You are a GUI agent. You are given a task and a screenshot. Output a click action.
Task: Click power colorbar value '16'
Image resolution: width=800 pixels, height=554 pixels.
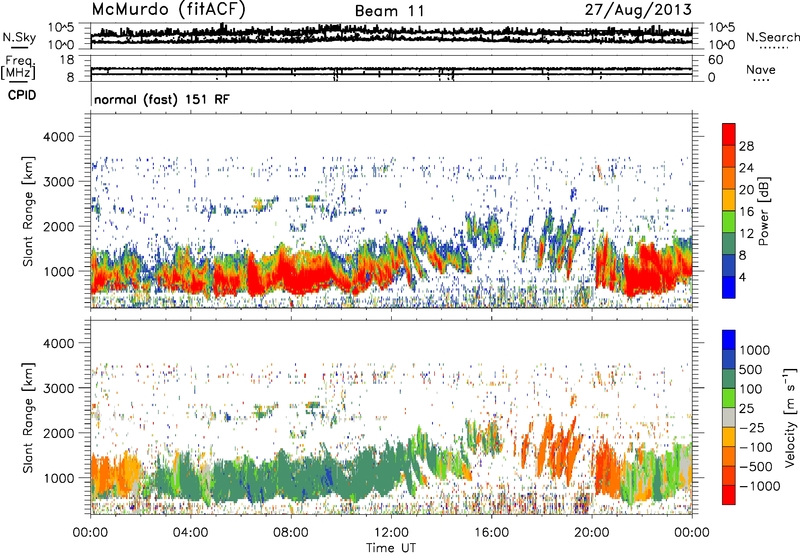point(746,212)
